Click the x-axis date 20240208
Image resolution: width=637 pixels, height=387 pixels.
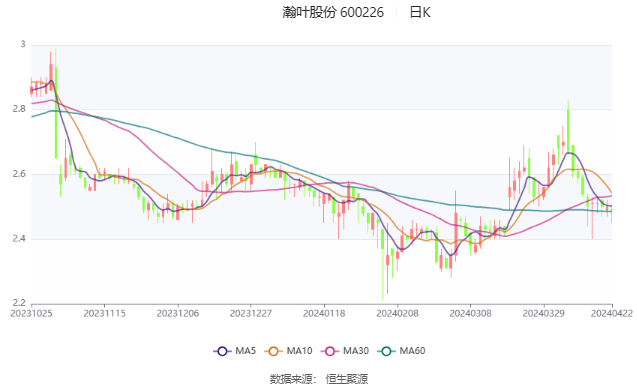click(397, 313)
